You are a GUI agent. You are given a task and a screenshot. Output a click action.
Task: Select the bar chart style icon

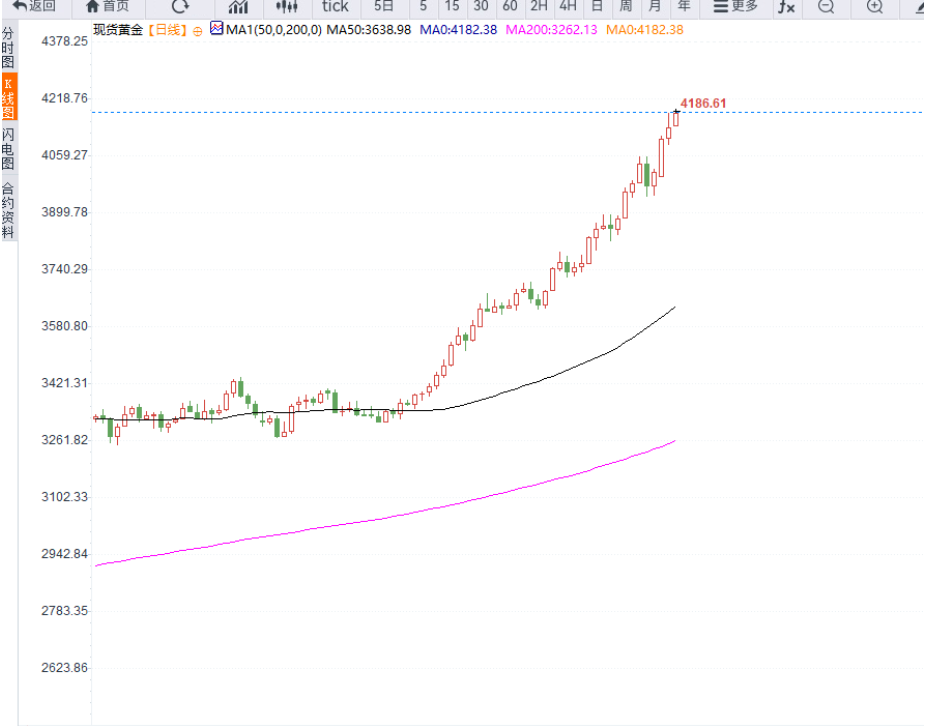point(238,7)
